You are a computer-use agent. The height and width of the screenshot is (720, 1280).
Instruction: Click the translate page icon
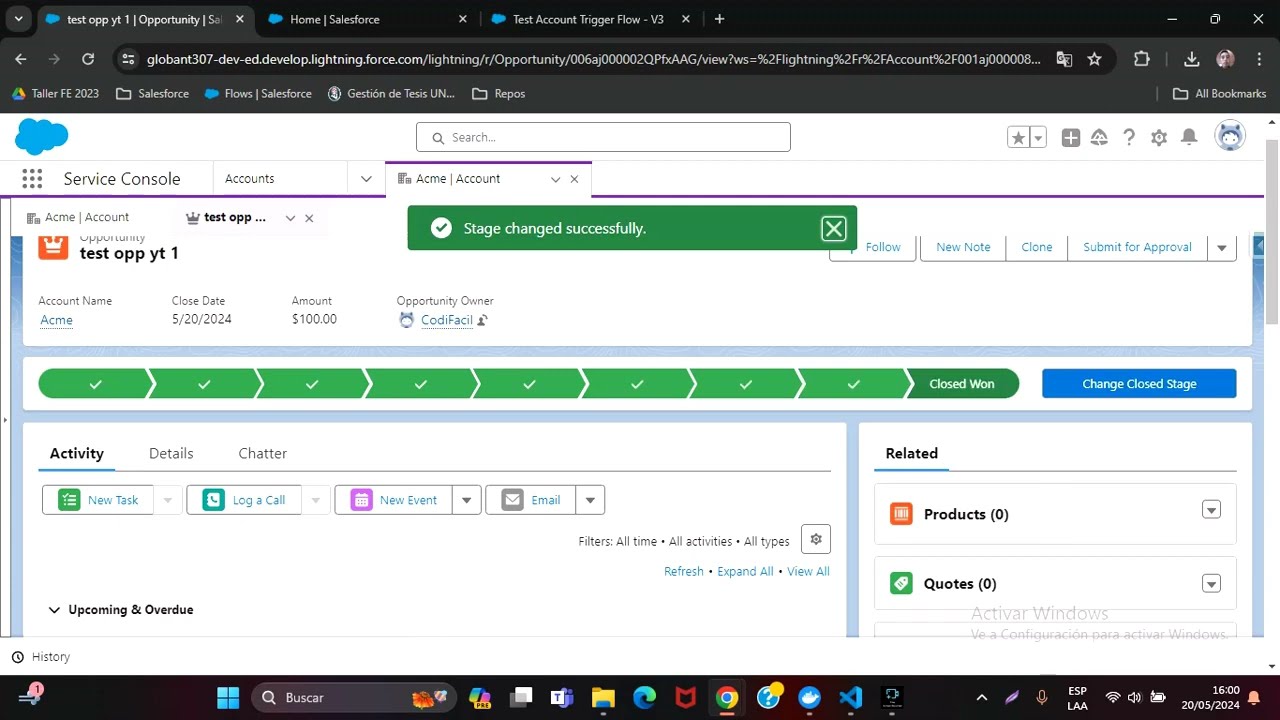click(x=1064, y=59)
